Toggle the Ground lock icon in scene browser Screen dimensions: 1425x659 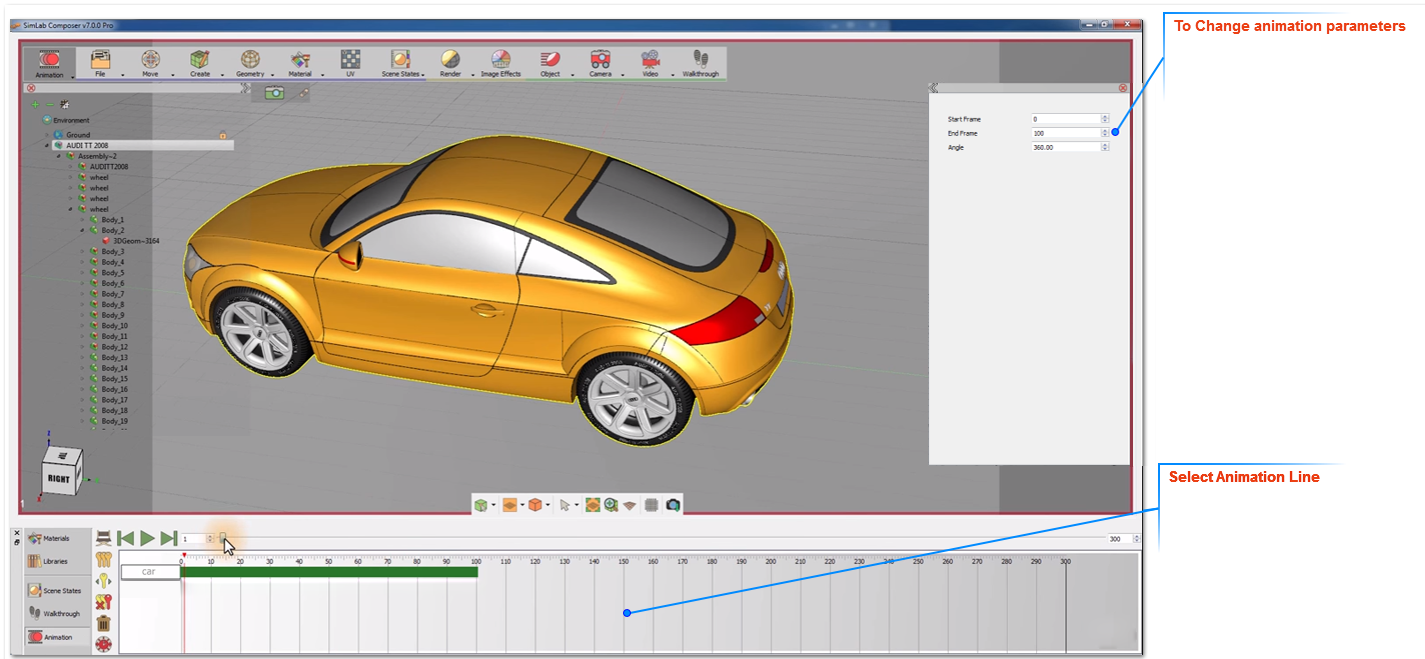[222, 135]
